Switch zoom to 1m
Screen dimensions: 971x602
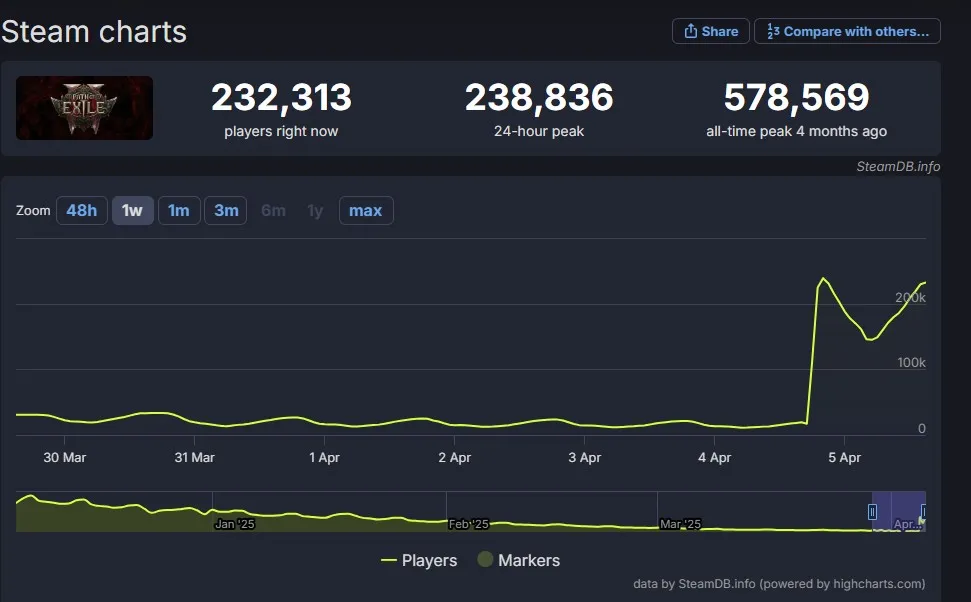[x=179, y=211]
